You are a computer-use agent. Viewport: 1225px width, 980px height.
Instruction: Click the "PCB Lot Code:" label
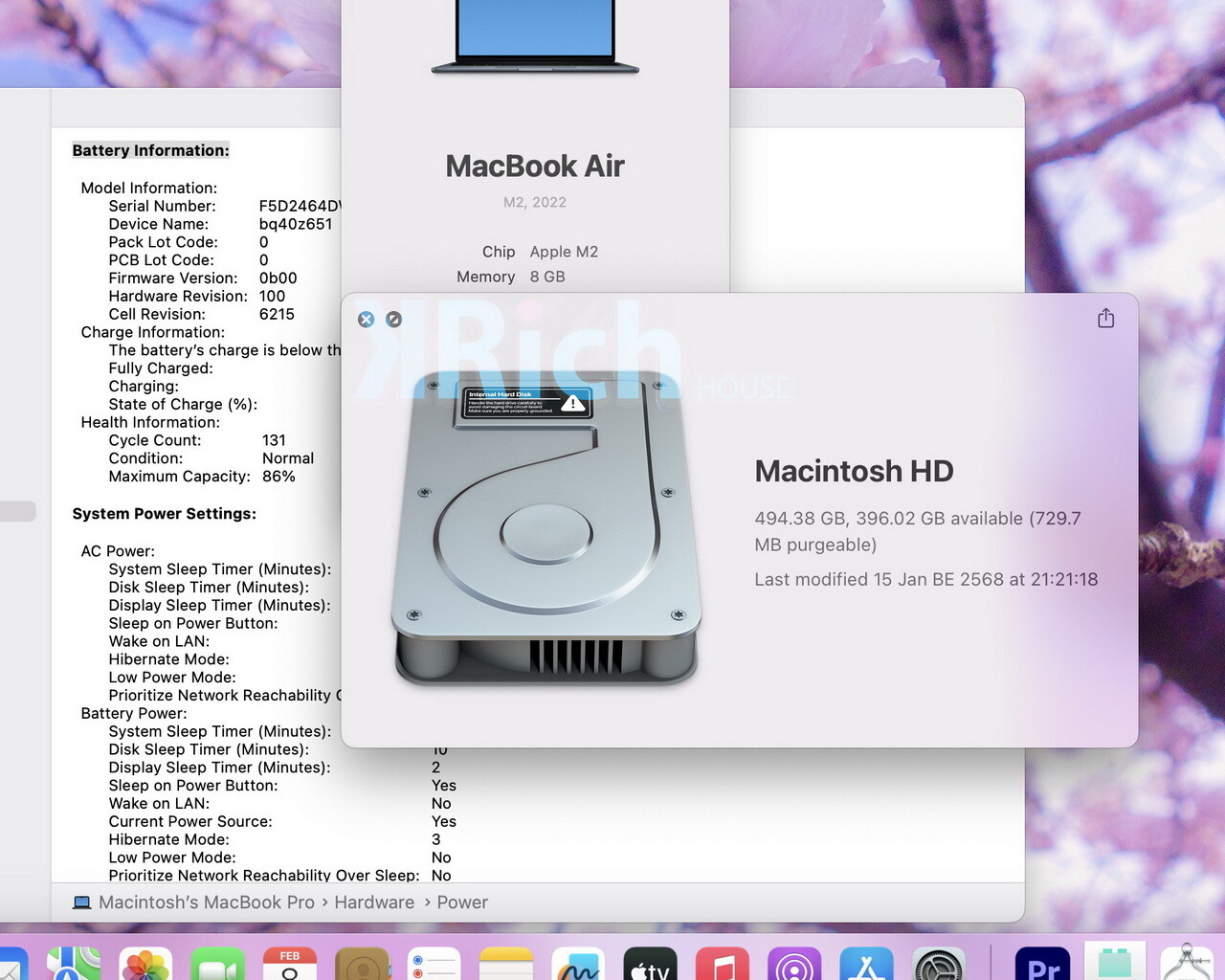click(x=161, y=260)
